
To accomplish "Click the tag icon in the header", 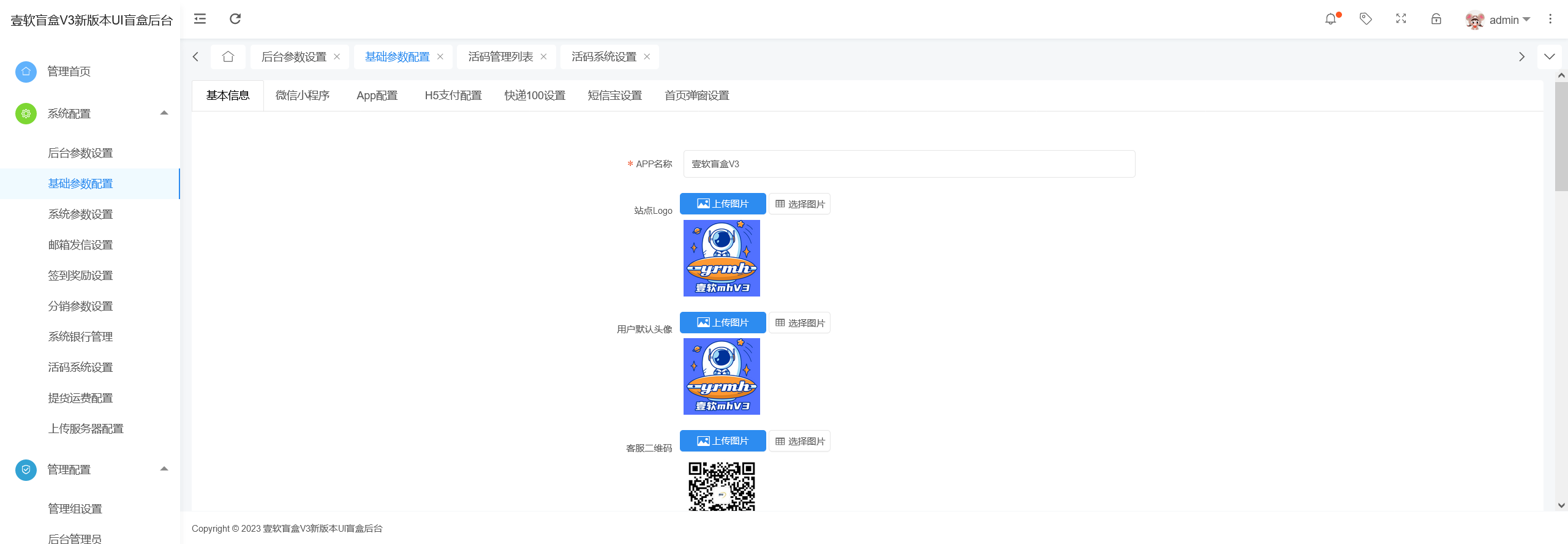I will 1365,19.
